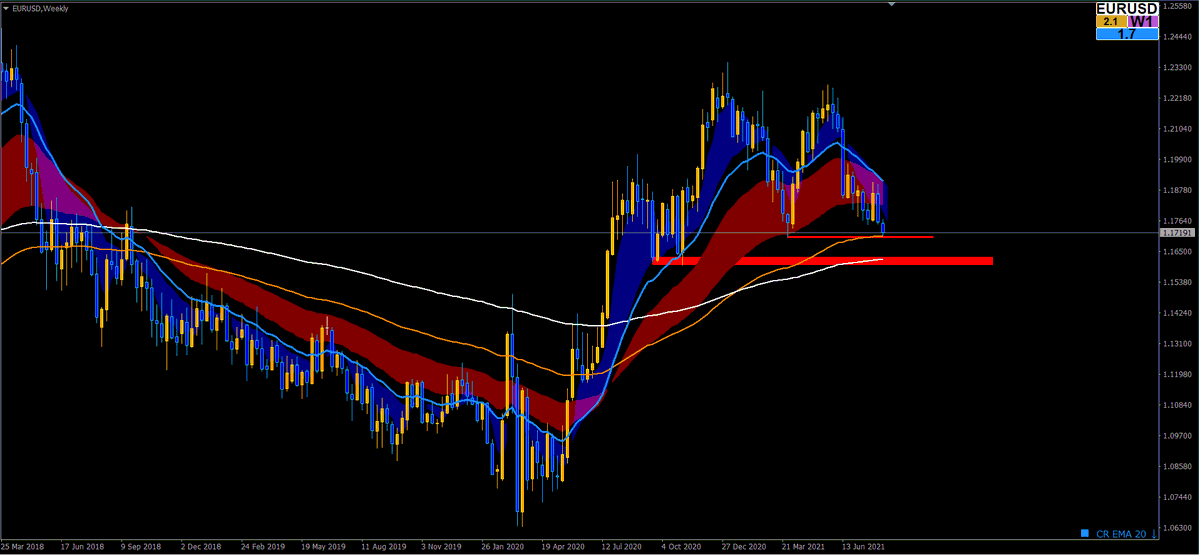Click the purple W1 timeframe box
The width and height of the screenshot is (1200, 555).
[x=1141, y=21]
